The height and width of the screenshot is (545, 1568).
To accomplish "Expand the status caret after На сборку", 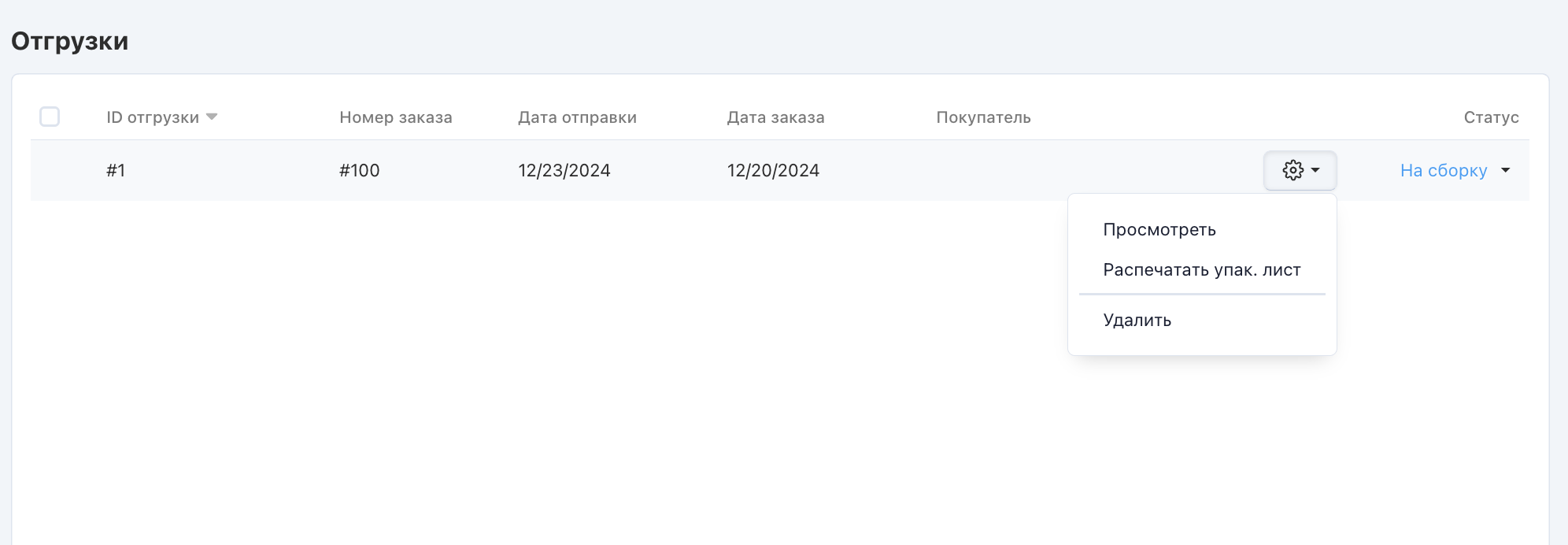I will [1505, 170].
